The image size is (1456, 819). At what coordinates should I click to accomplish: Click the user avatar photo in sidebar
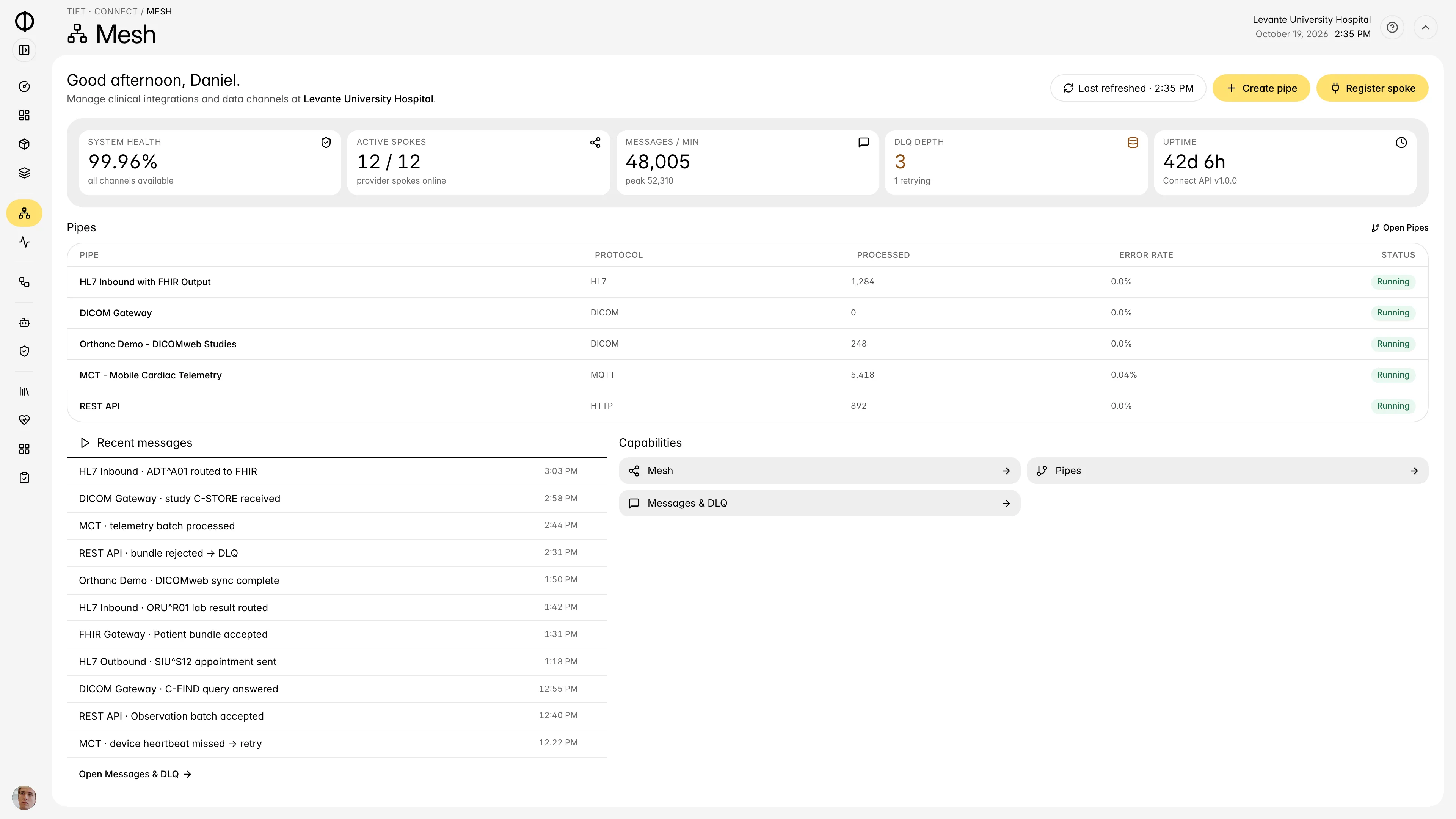point(24,797)
